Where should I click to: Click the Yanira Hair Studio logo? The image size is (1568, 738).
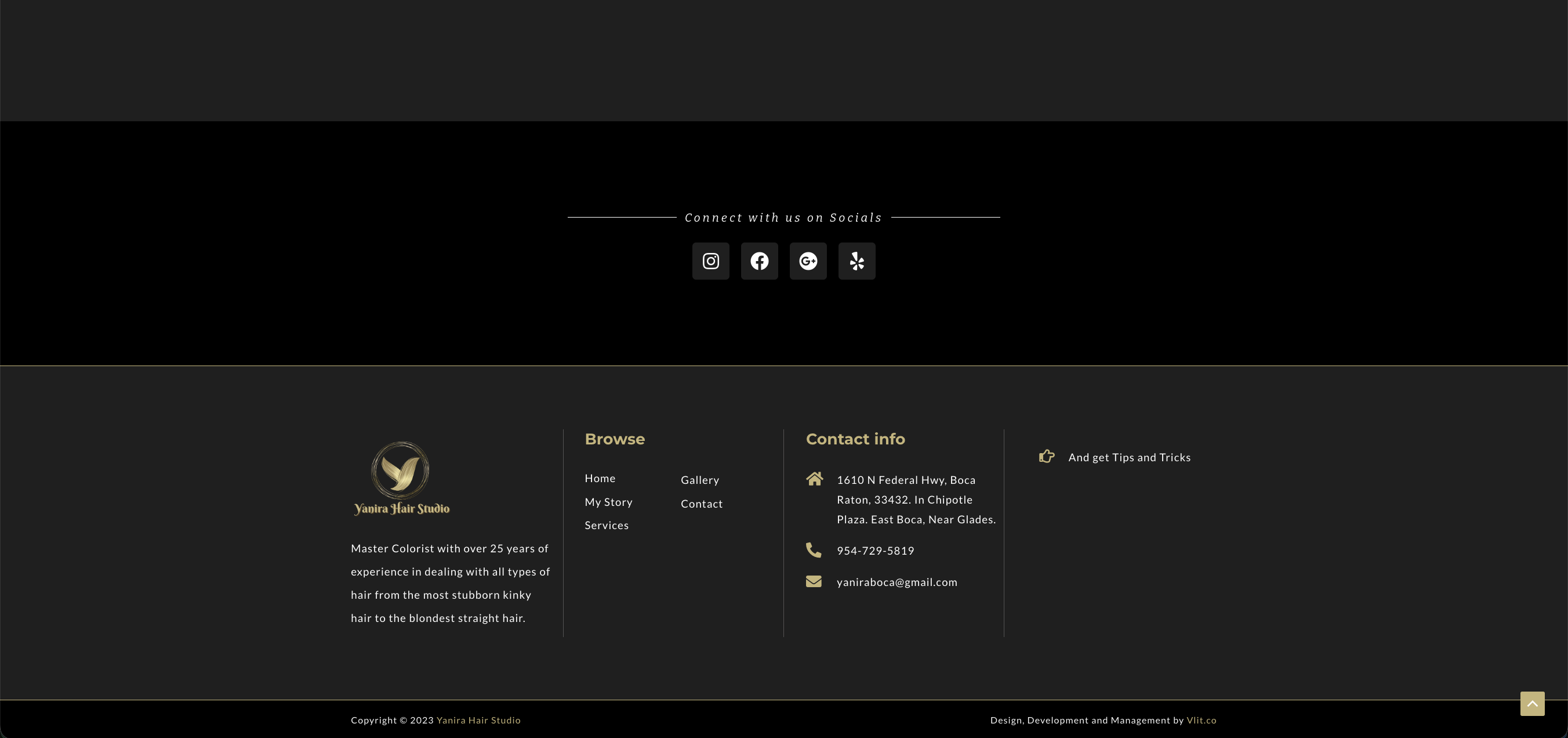(x=401, y=479)
